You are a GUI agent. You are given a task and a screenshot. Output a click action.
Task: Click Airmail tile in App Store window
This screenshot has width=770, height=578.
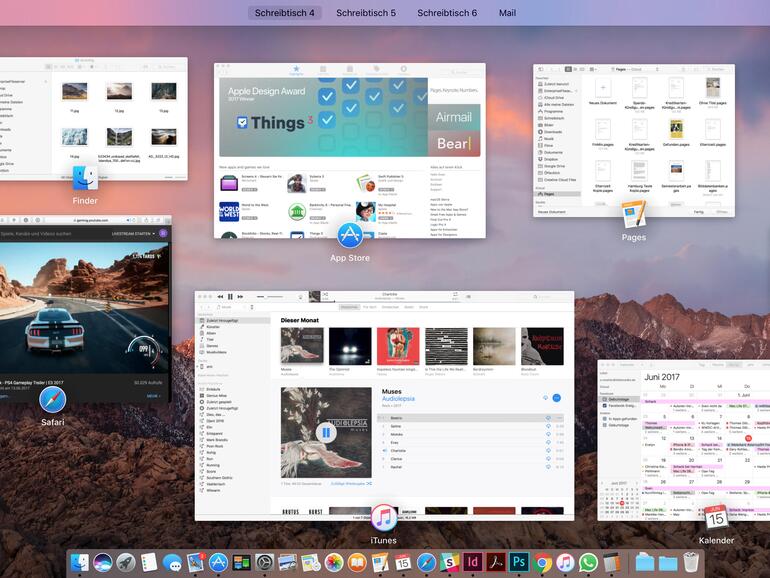click(x=453, y=117)
